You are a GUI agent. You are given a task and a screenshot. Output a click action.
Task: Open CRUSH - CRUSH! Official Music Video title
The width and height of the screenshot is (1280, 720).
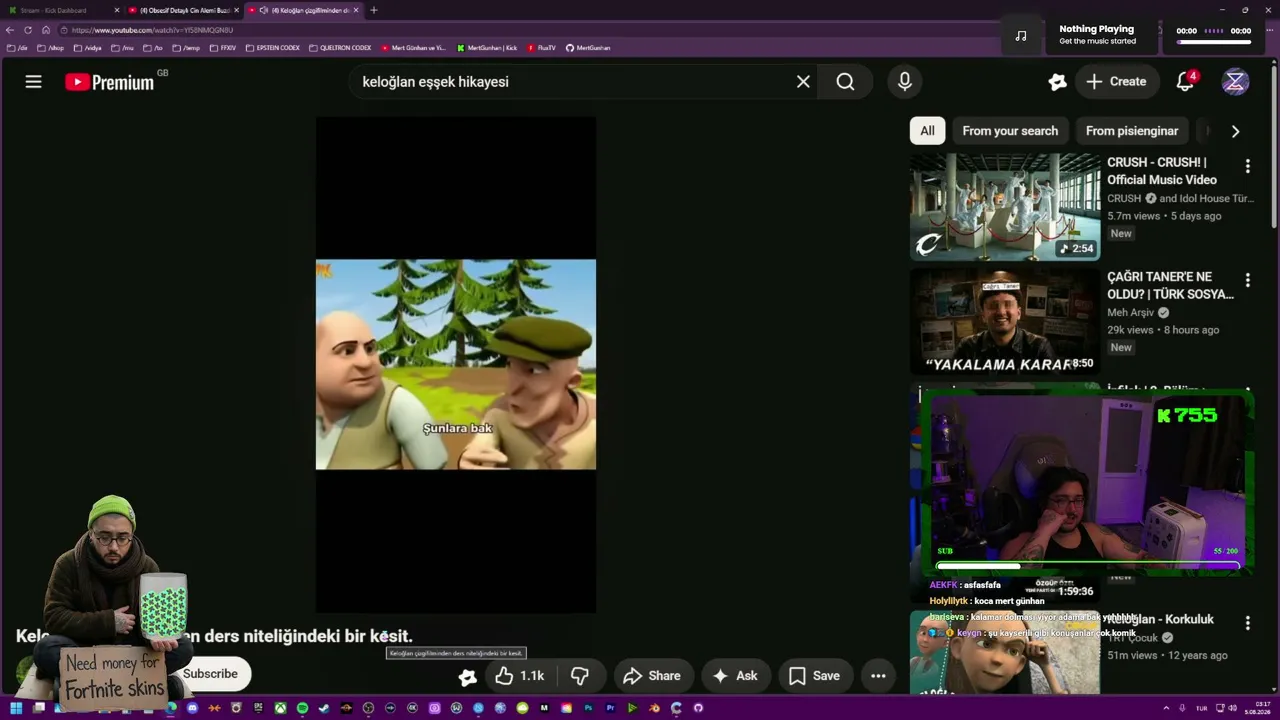[1162, 171]
